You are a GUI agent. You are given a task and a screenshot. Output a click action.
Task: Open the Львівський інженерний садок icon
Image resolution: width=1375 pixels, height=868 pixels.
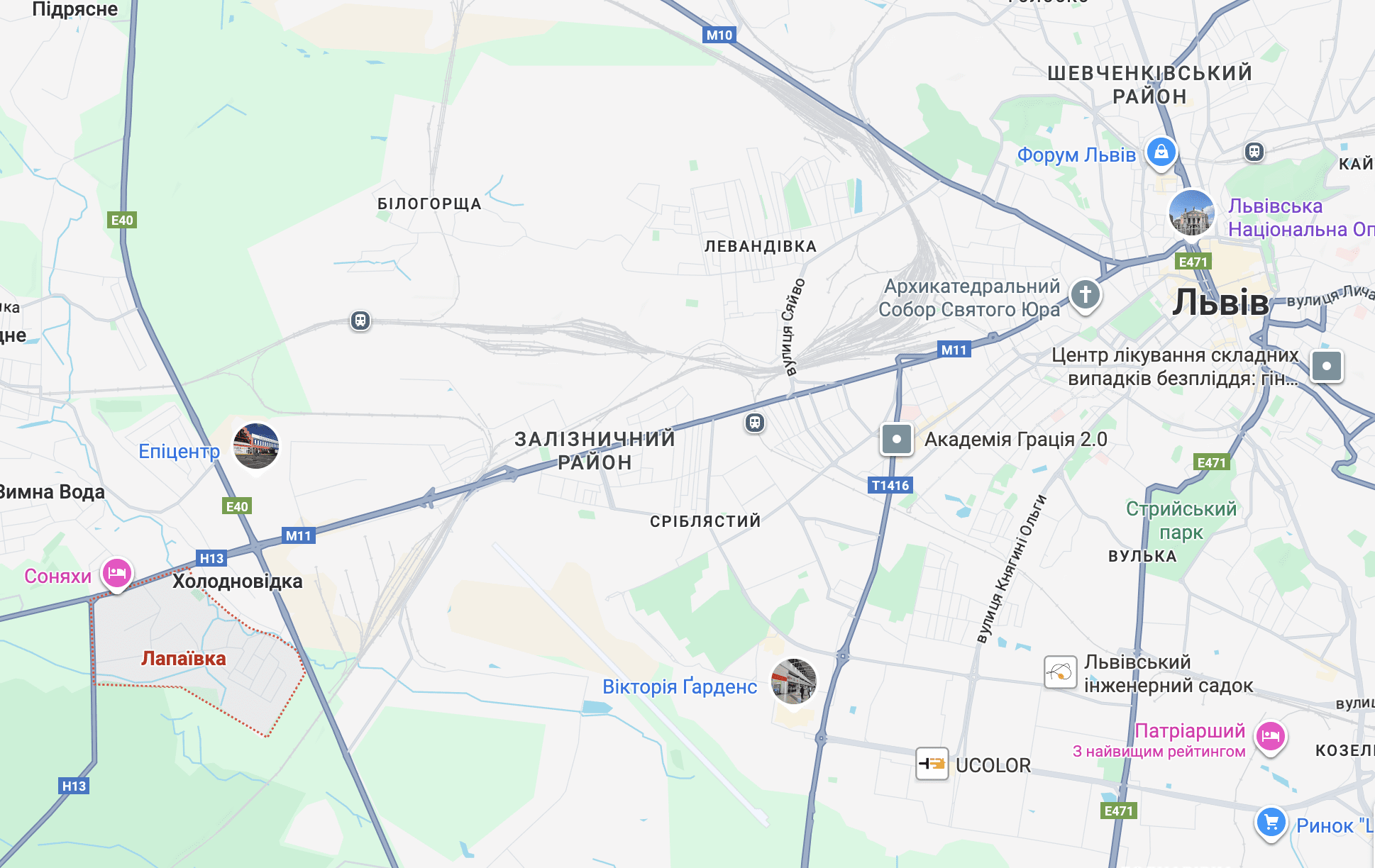[1061, 672]
